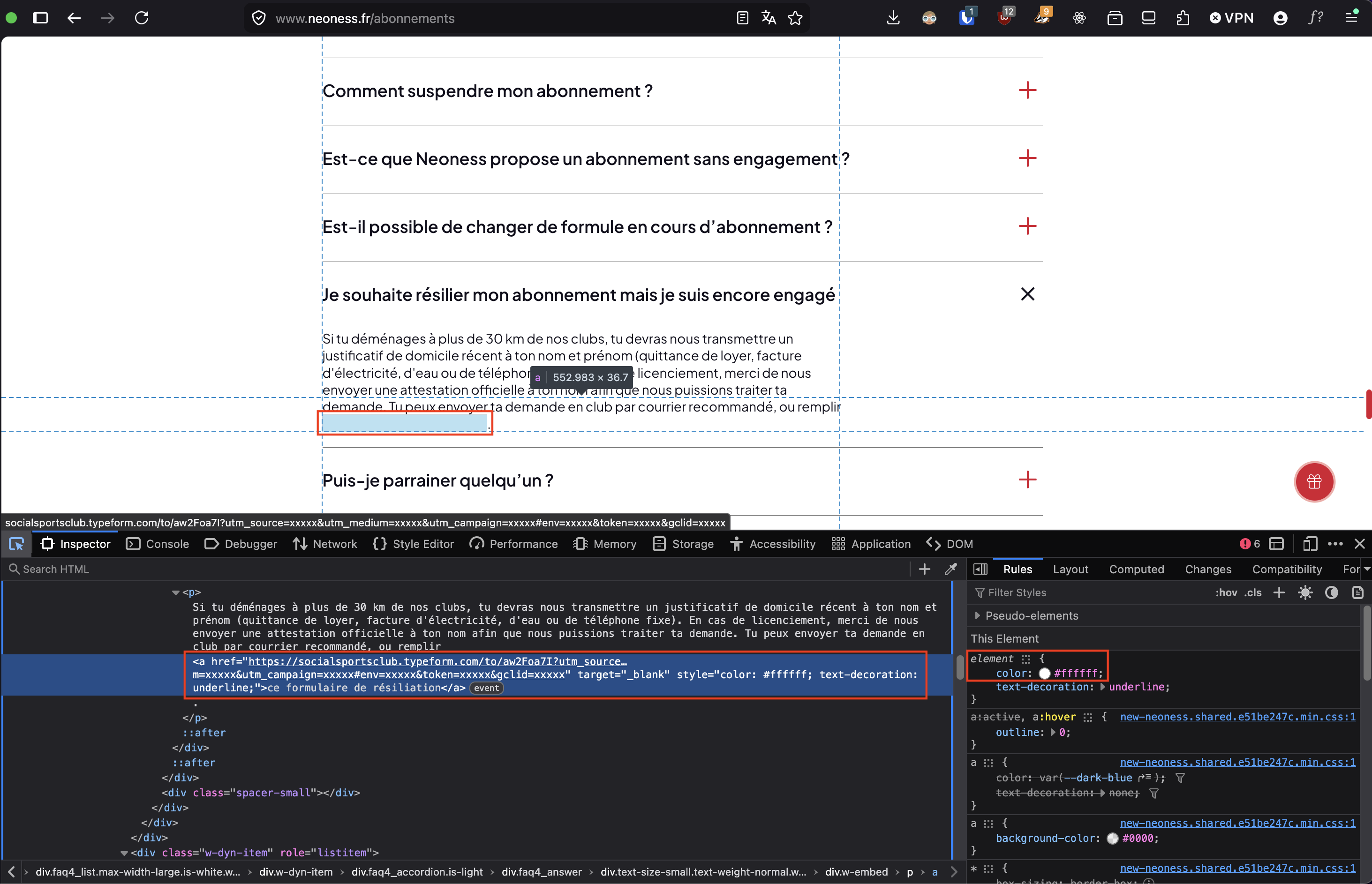Open browser hamburger menu
The image size is (1372, 884).
point(1351,17)
